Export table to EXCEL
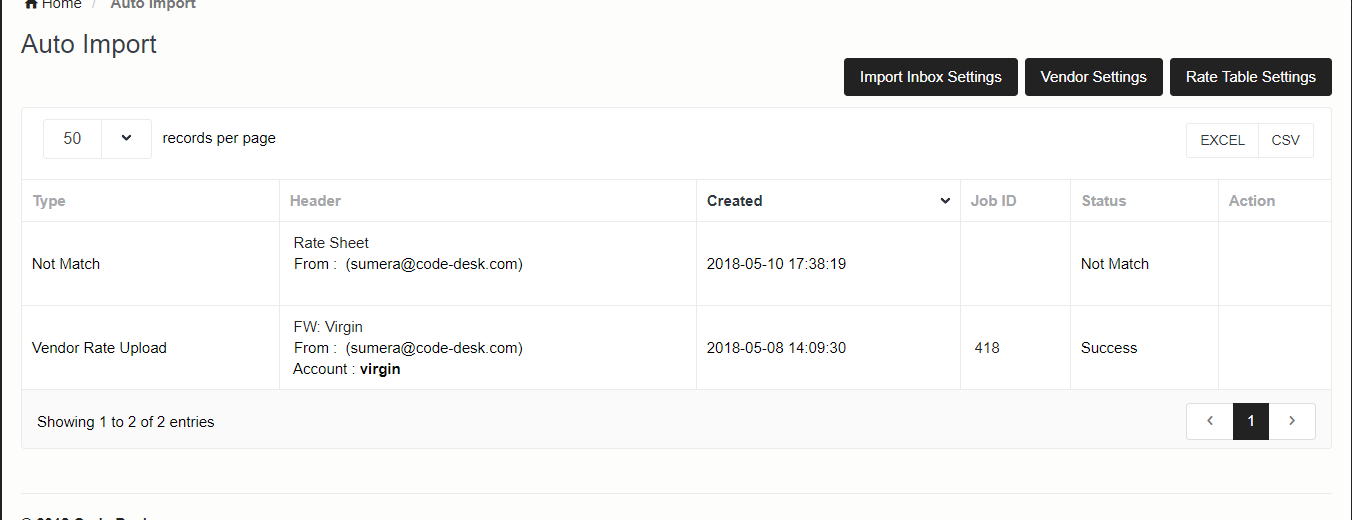The height and width of the screenshot is (520, 1352). (x=1222, y=140)
